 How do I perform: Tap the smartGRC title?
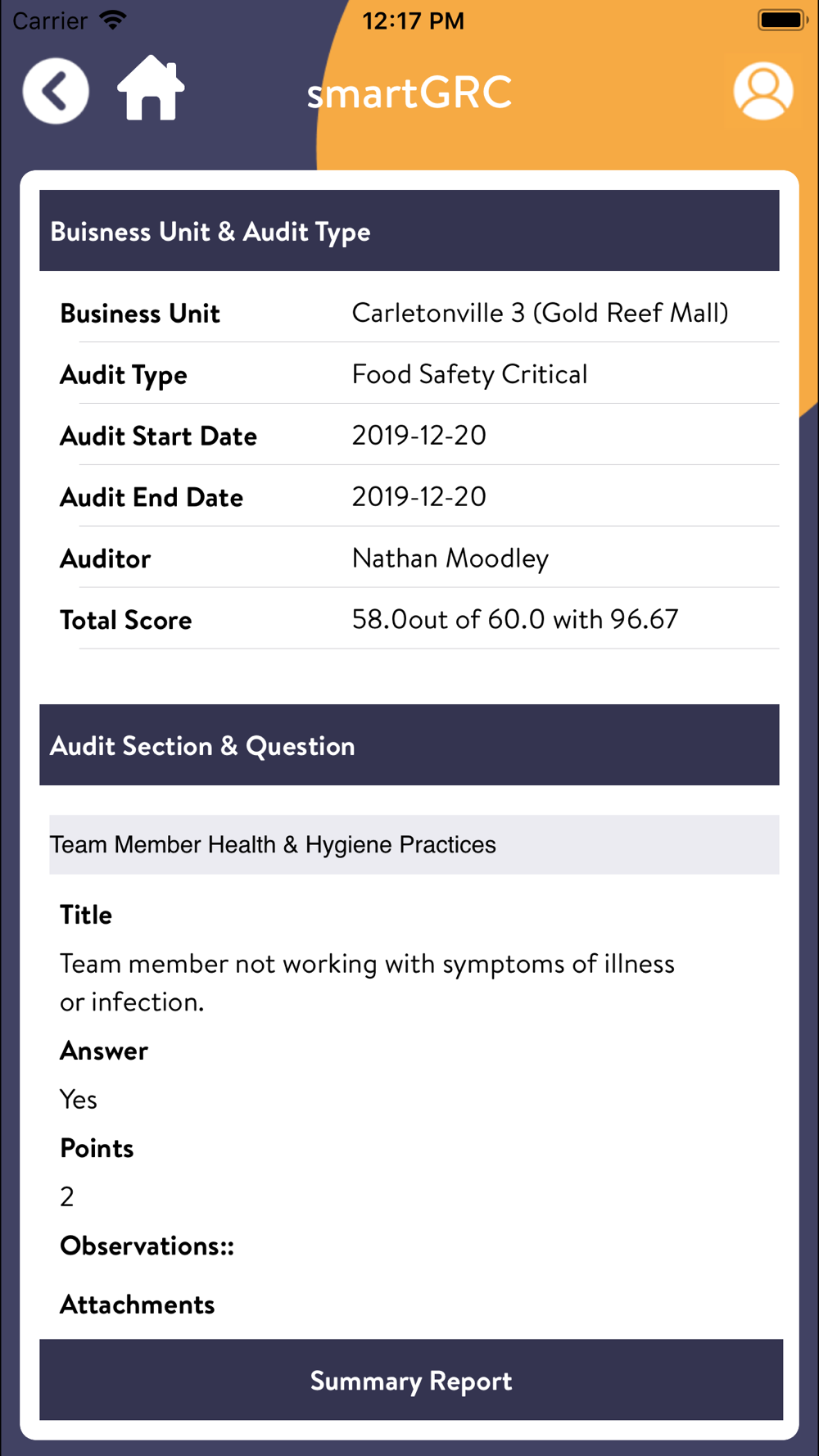[409, 93]
